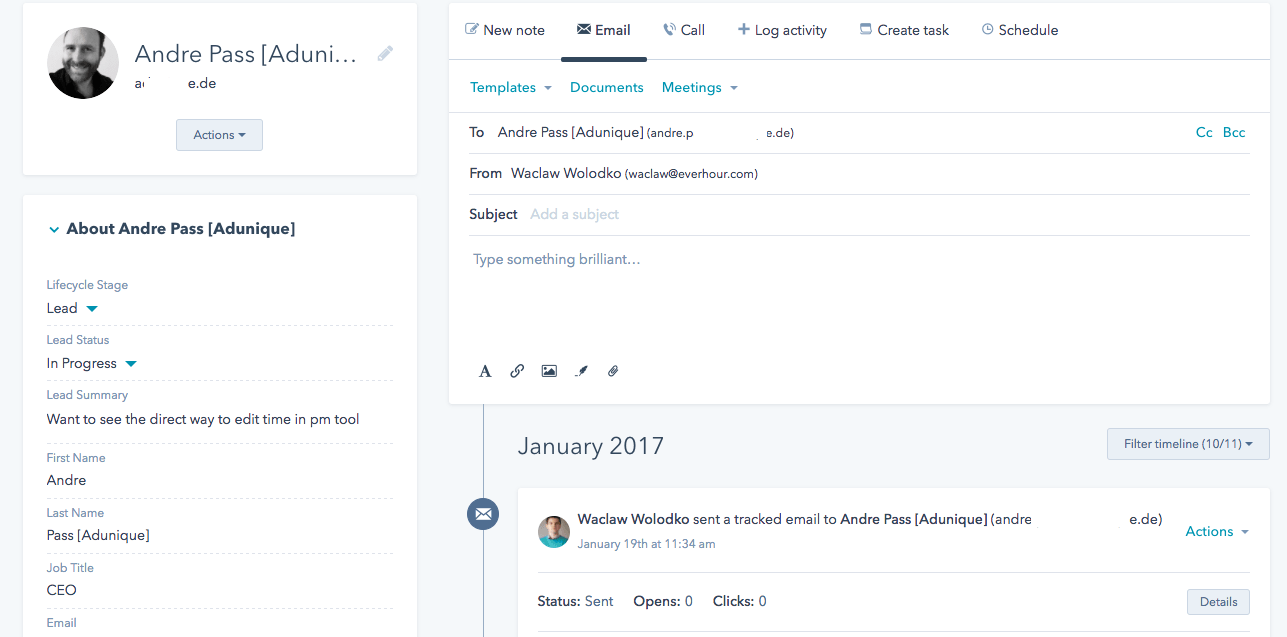Open text formatting options in email toolbar
This screenshot has width=1287, height=637.
(485, 371)
